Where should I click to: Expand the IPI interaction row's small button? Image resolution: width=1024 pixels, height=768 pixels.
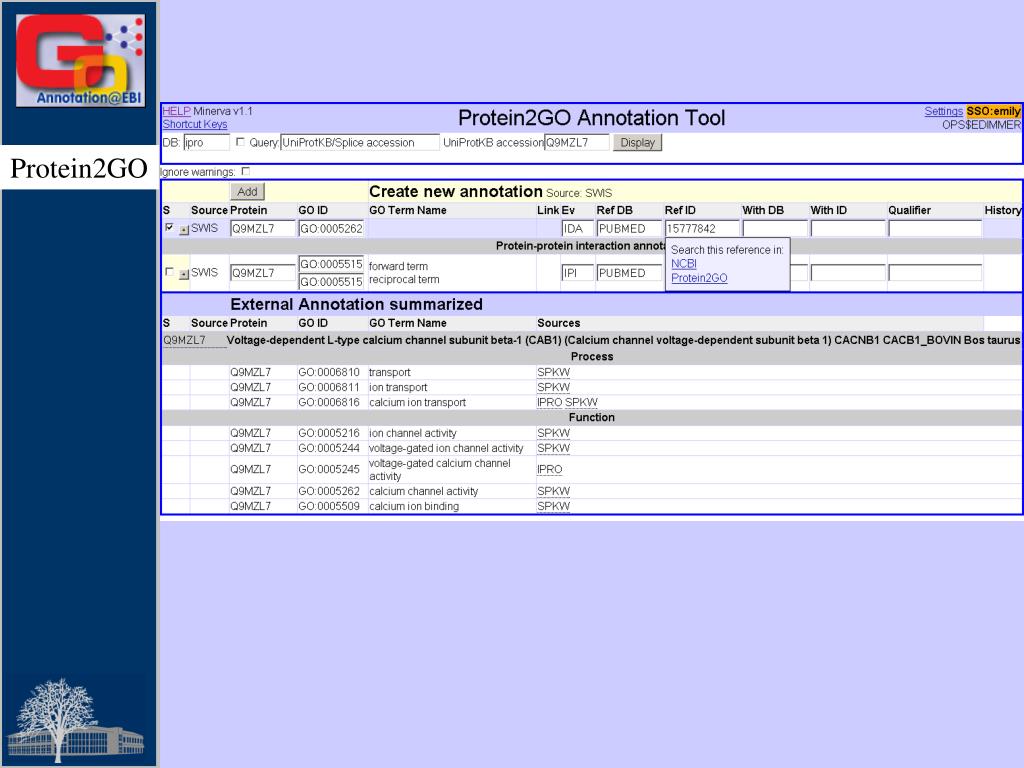pos(184,274)
